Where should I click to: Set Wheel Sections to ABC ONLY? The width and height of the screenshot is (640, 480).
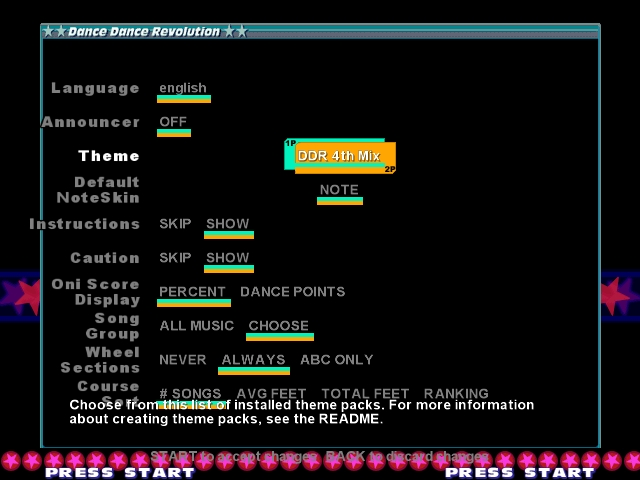tap(336, 360)
